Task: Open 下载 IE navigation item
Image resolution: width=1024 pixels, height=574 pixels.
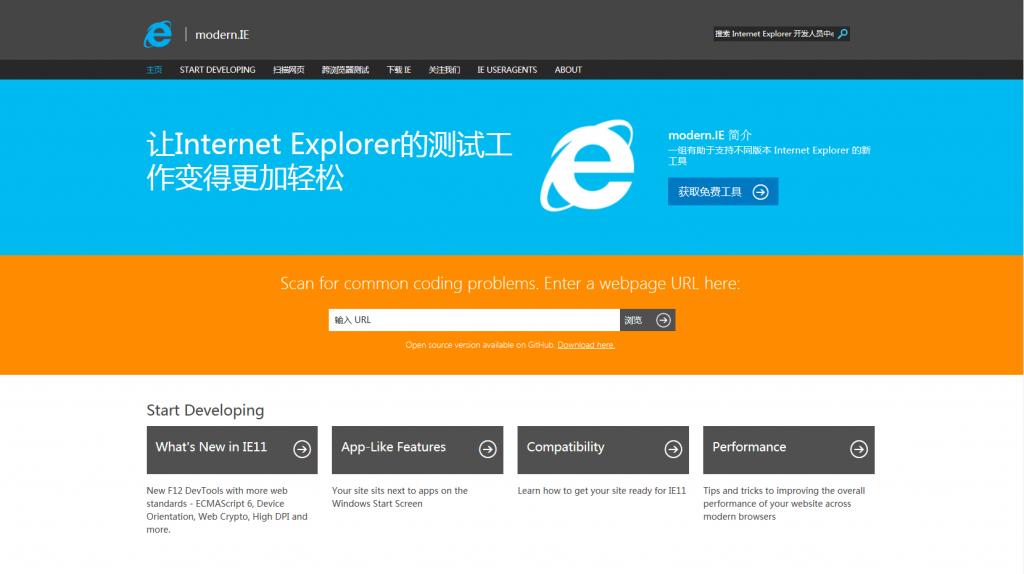Action: [x=398, y=70]
